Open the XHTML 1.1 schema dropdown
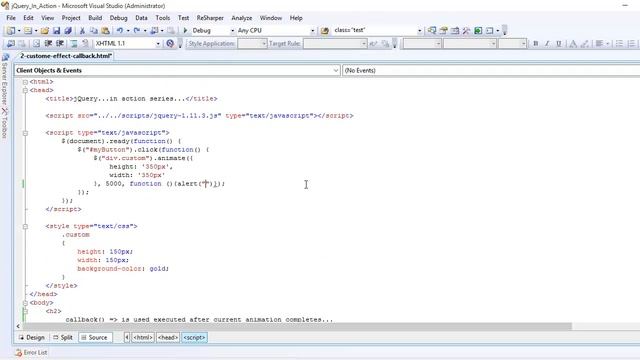640x360 pixels. point(158,43)
